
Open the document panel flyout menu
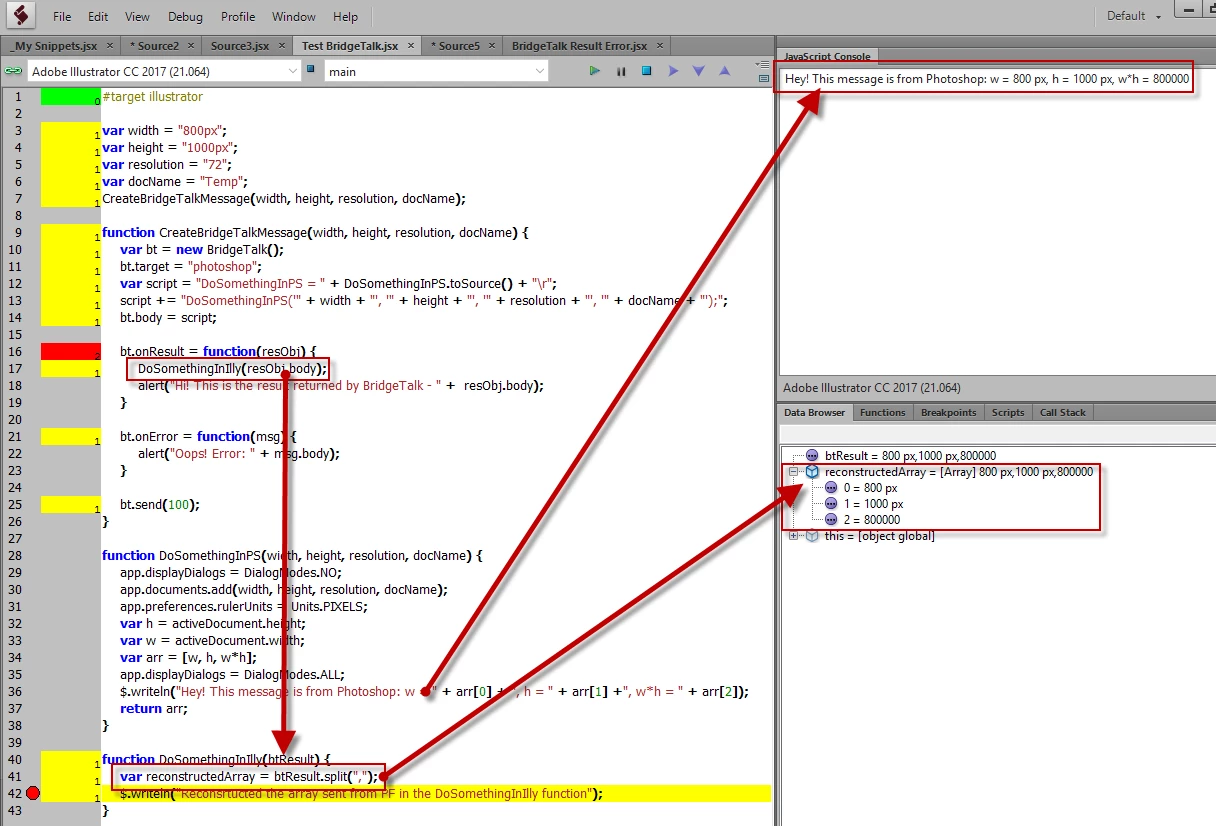pos(764,66)
